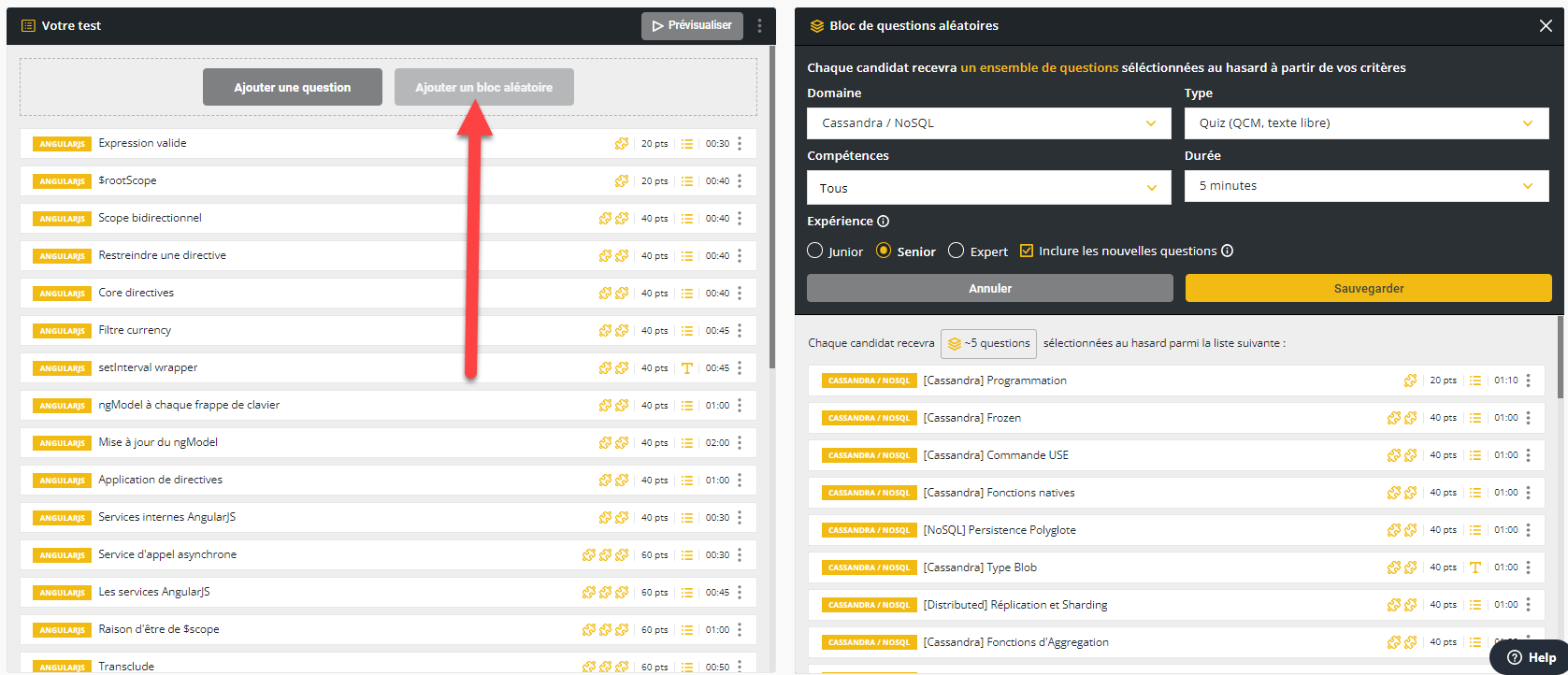Viewport: 1568px width, 675px height.
Task: Click the Sauvegarder button
Action: [x=1368, y=289]
